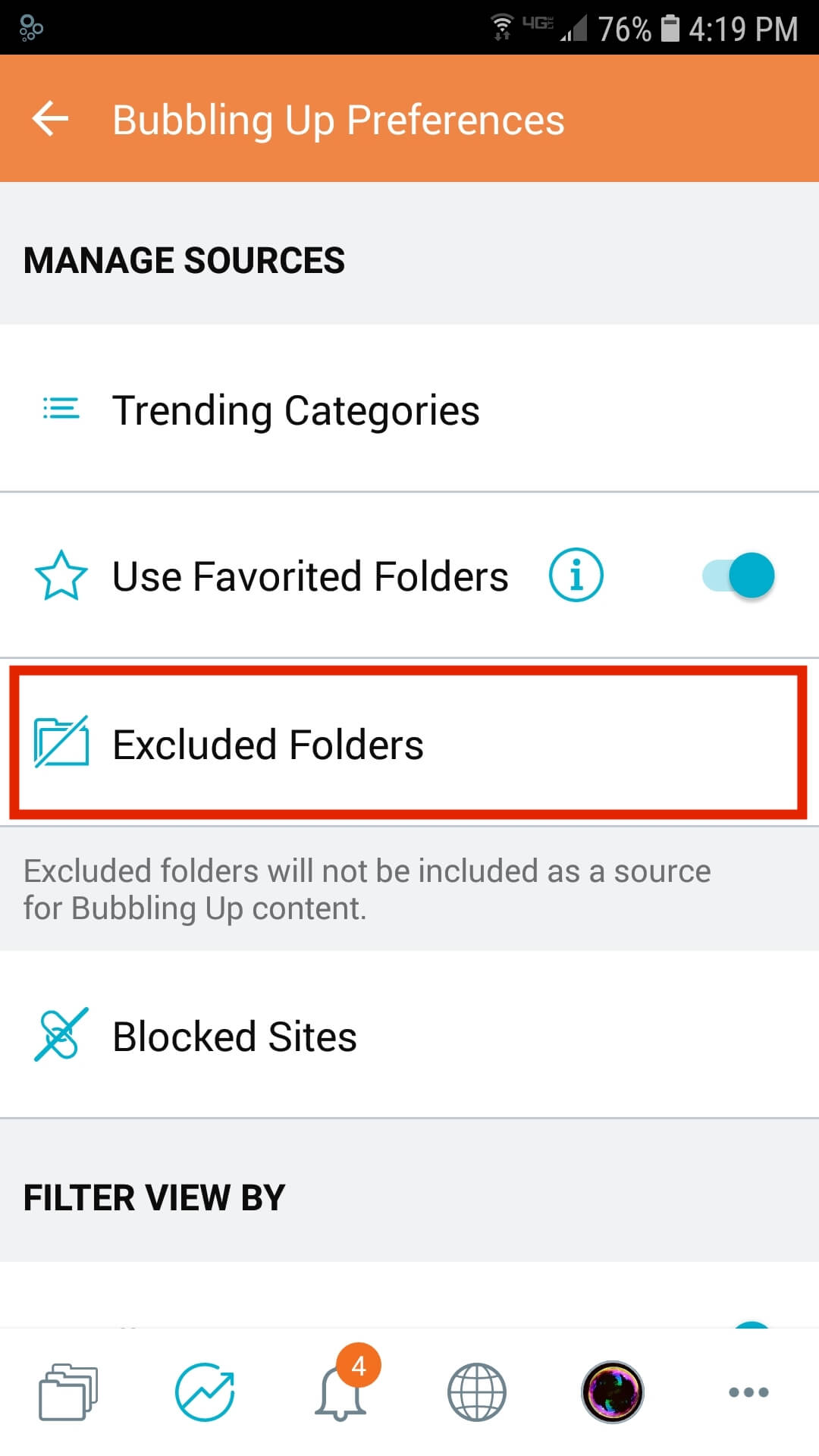Tap the Trending Categories list icon
Image resolution: width=819 pixels, height=1456 pixels.
61,409
